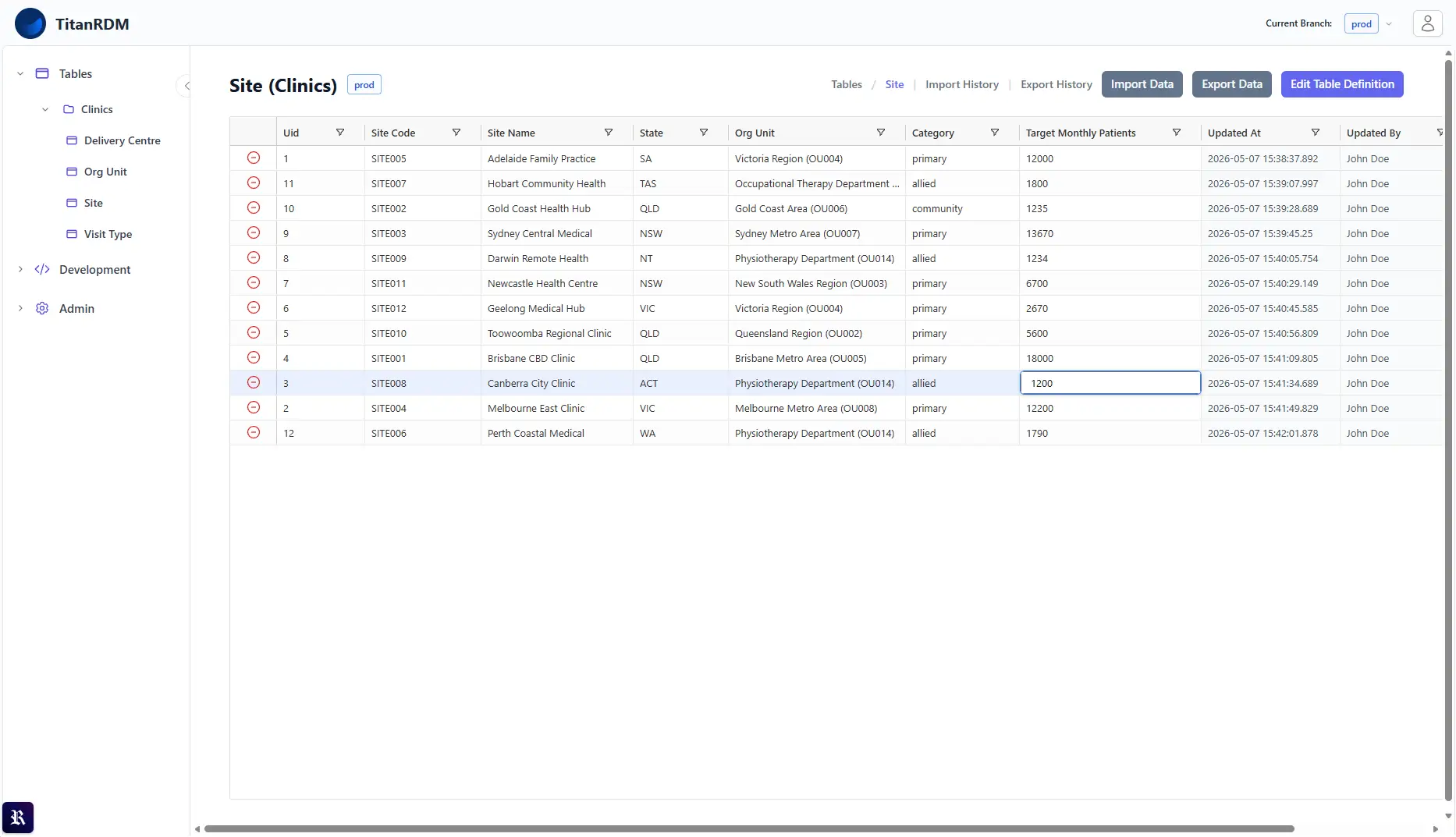
Task: Expand the Admin section
Action: [x=20, y=308]
